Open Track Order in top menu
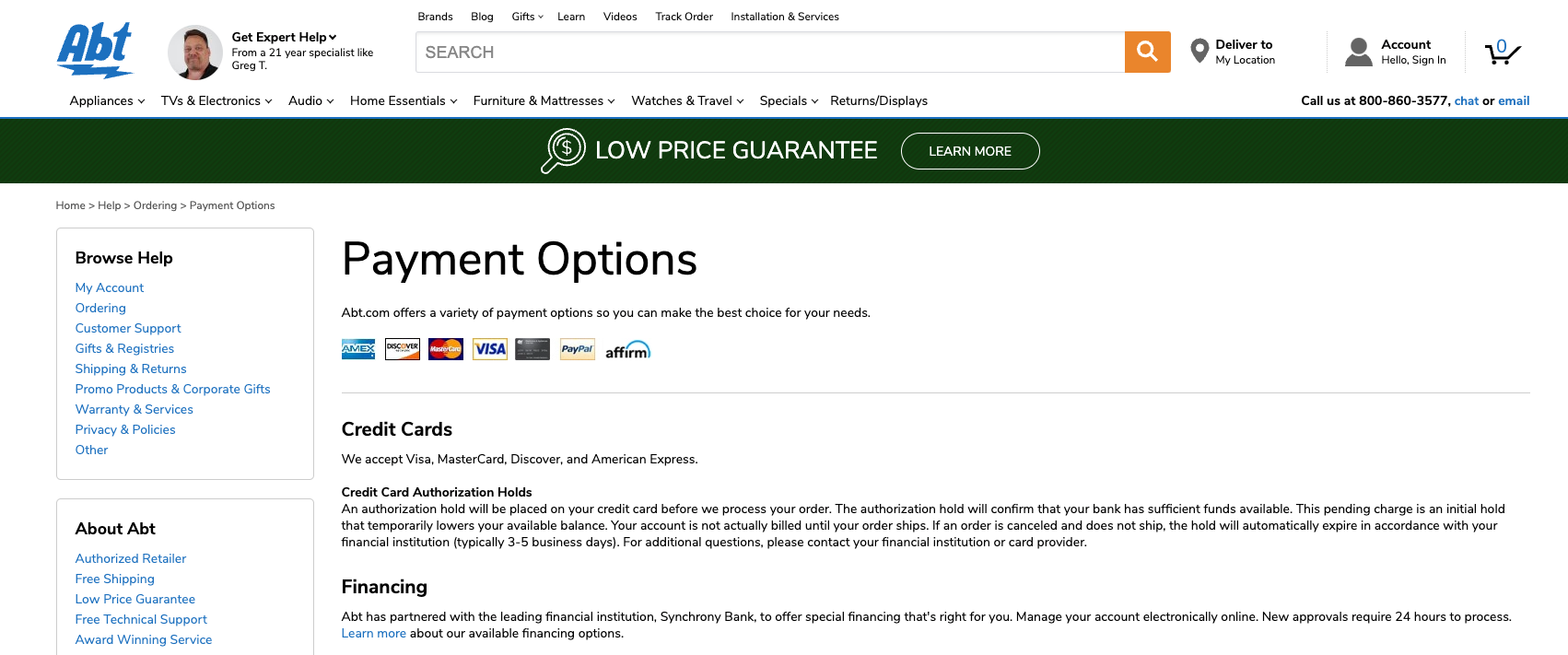Screen dimensions: 1568x655 pos(684,17)
